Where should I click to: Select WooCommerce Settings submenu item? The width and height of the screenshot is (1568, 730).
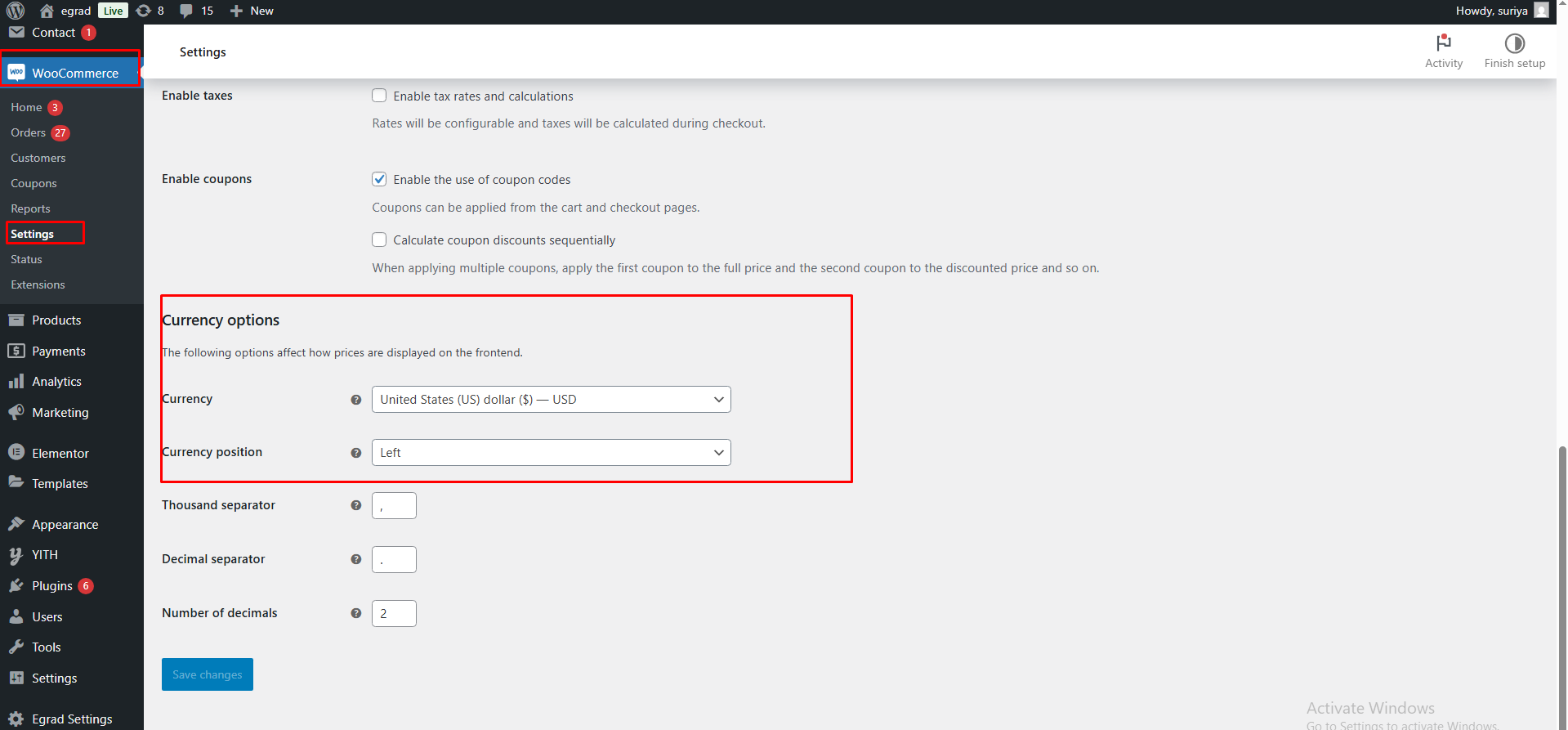[33, 234]
